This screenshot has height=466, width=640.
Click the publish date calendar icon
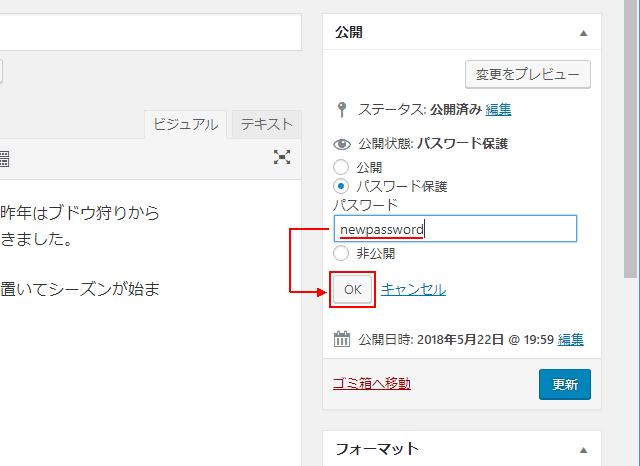(342, 339)
